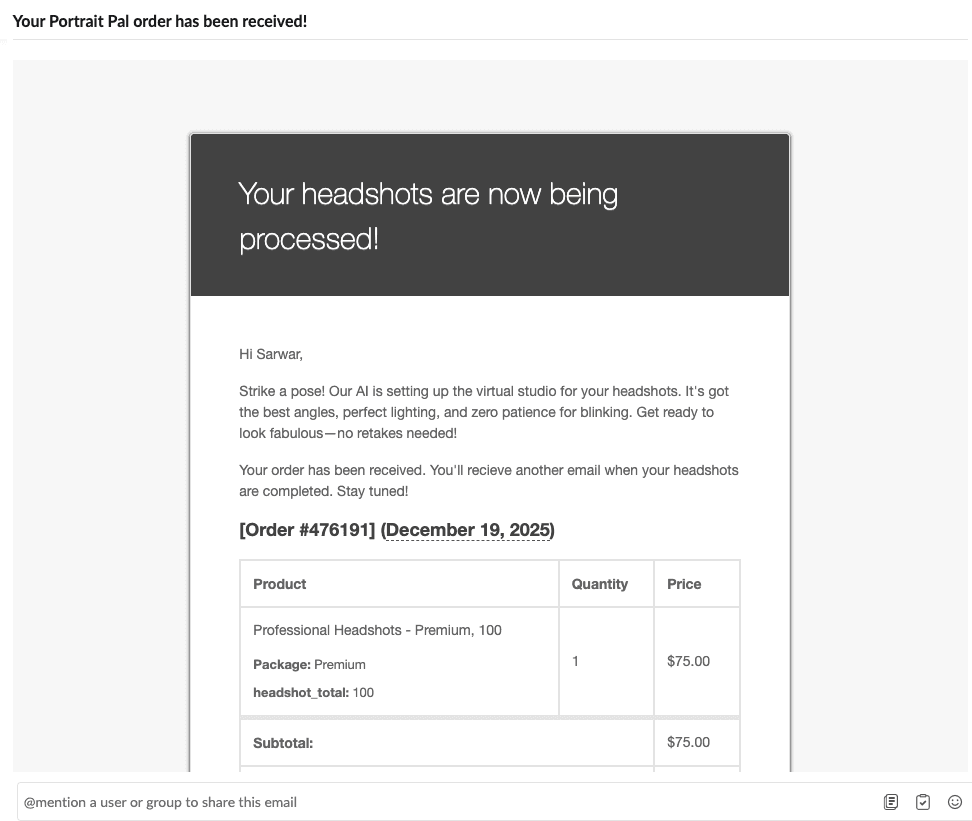This screenshot has width=972, height=821.
Task: Select the December 19, 2025 date link
Action: pyautogui.click(x=470, y=530)
